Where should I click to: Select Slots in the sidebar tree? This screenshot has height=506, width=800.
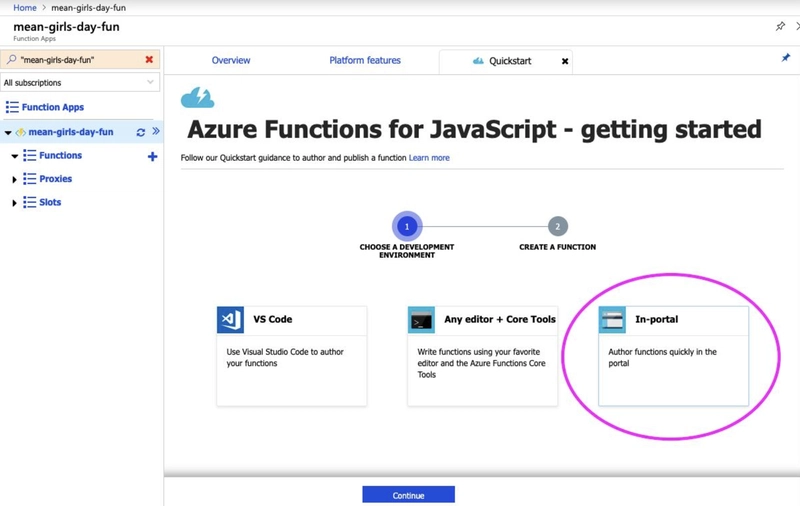(x=50, y=202)
